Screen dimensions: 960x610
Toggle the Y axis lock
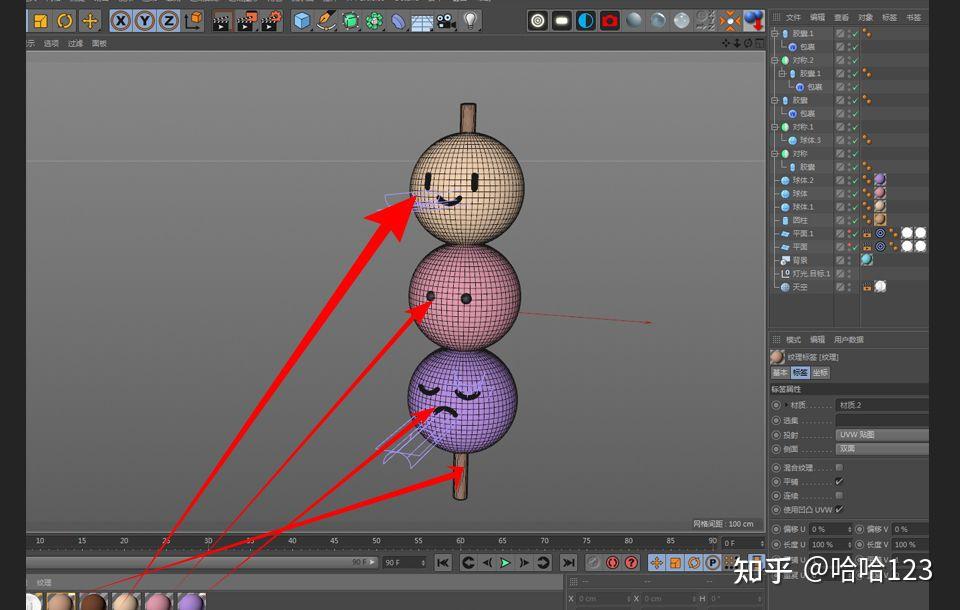(145, 21)
